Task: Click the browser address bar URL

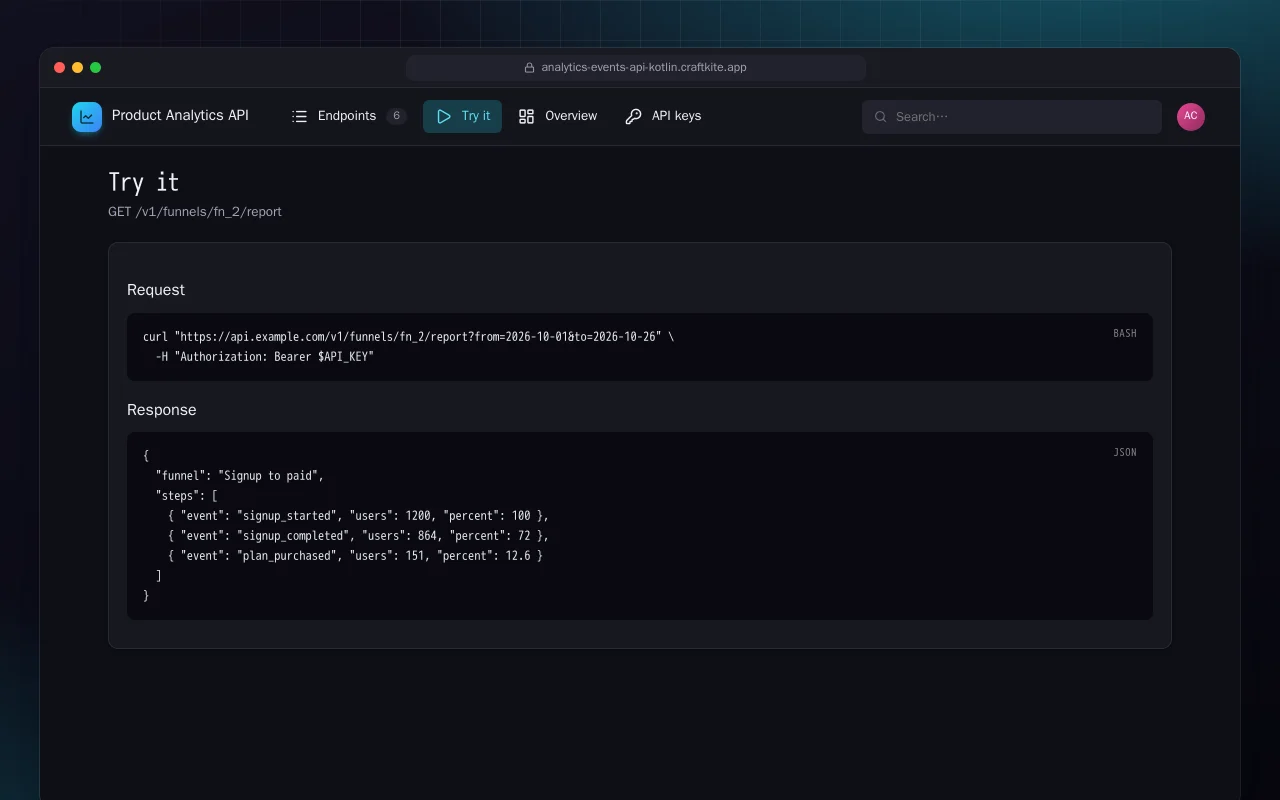Action: [644, 68]
